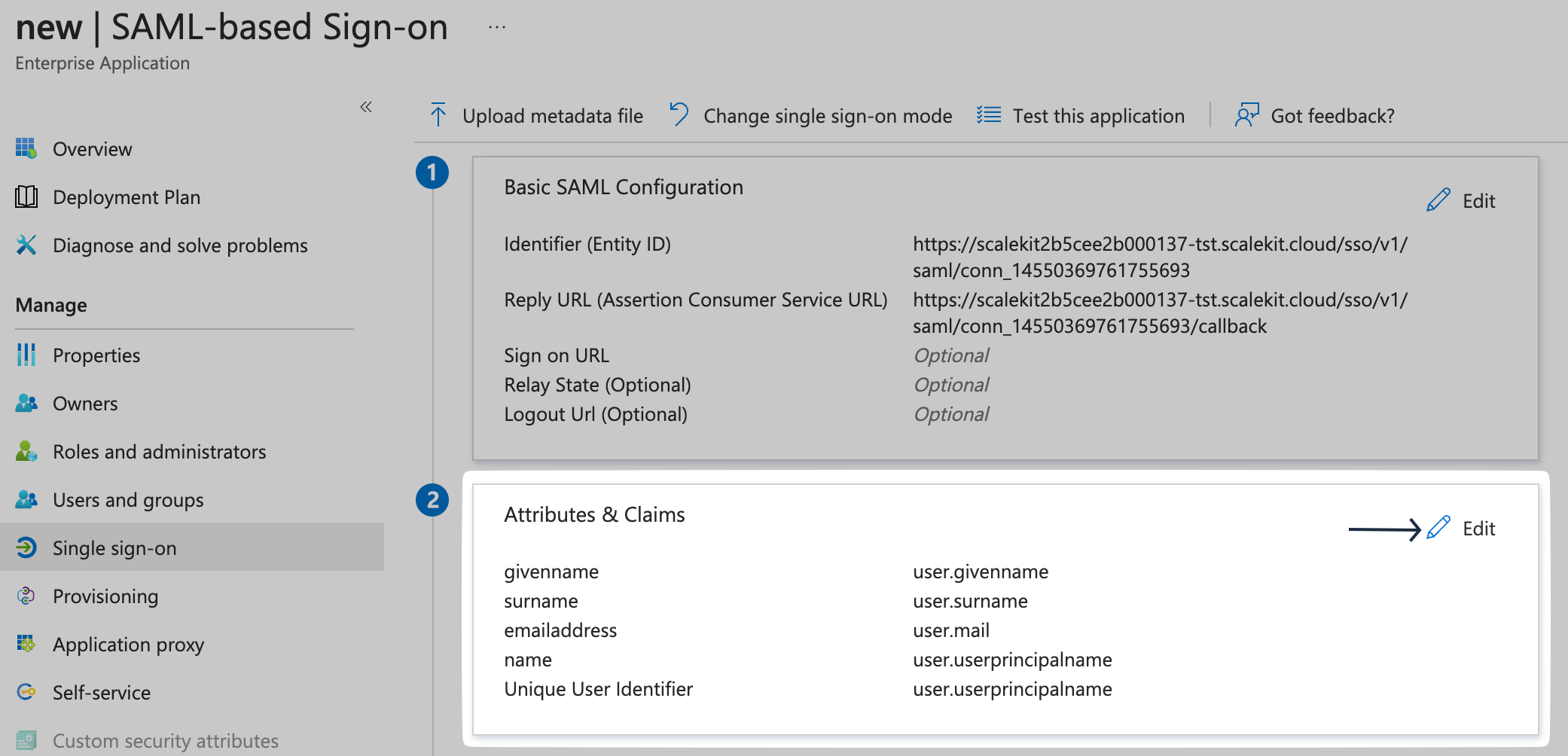Click Upload metadata file
1568x756 pixels.
click(x=536, y=116)
